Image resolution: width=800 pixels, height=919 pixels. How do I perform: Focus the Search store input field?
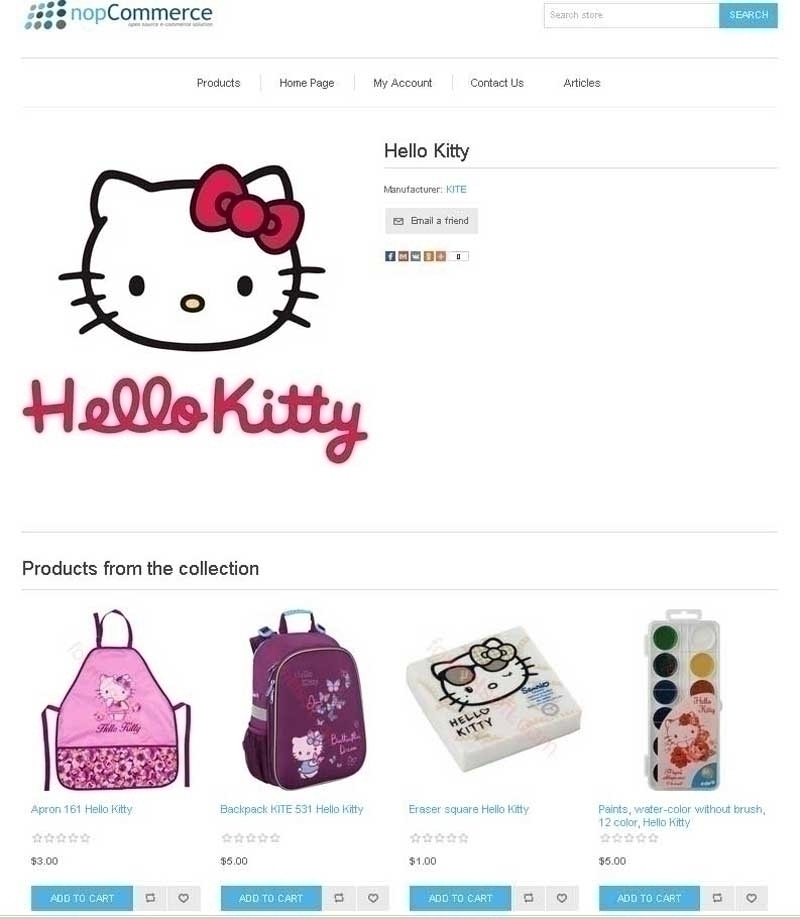[631, 15]
